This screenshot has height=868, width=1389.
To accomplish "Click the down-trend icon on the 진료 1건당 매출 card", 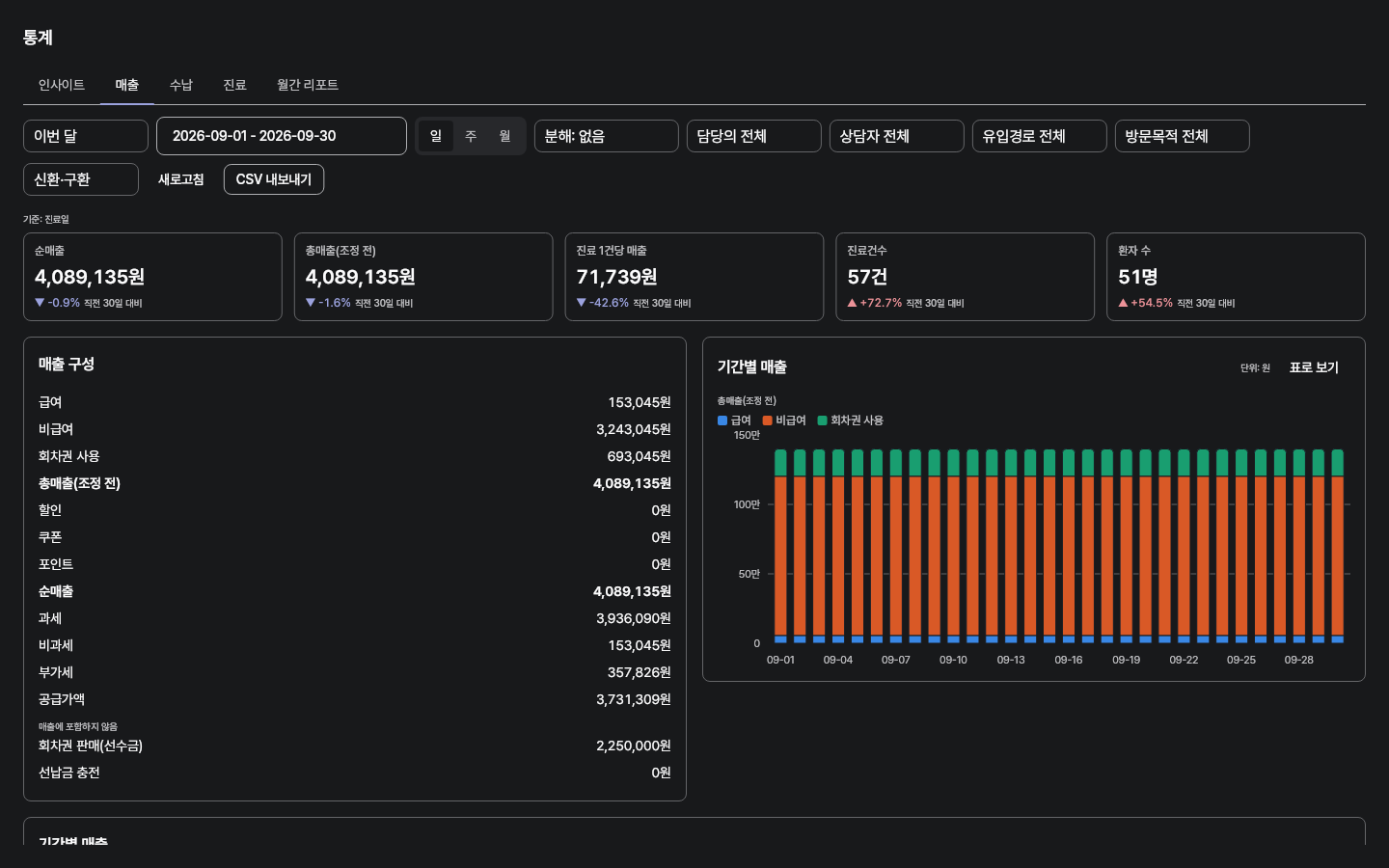I will pyautogui.click(x=582, y=303).
